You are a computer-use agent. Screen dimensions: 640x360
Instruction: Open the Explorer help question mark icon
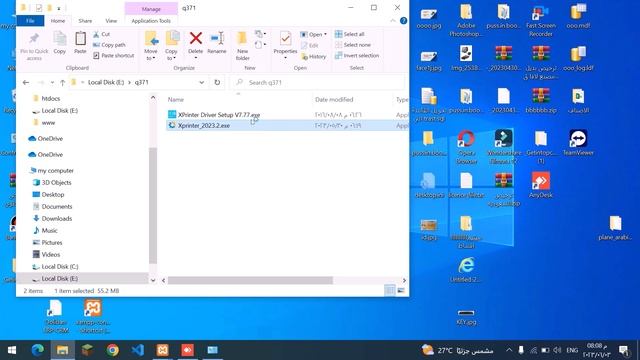403,21
